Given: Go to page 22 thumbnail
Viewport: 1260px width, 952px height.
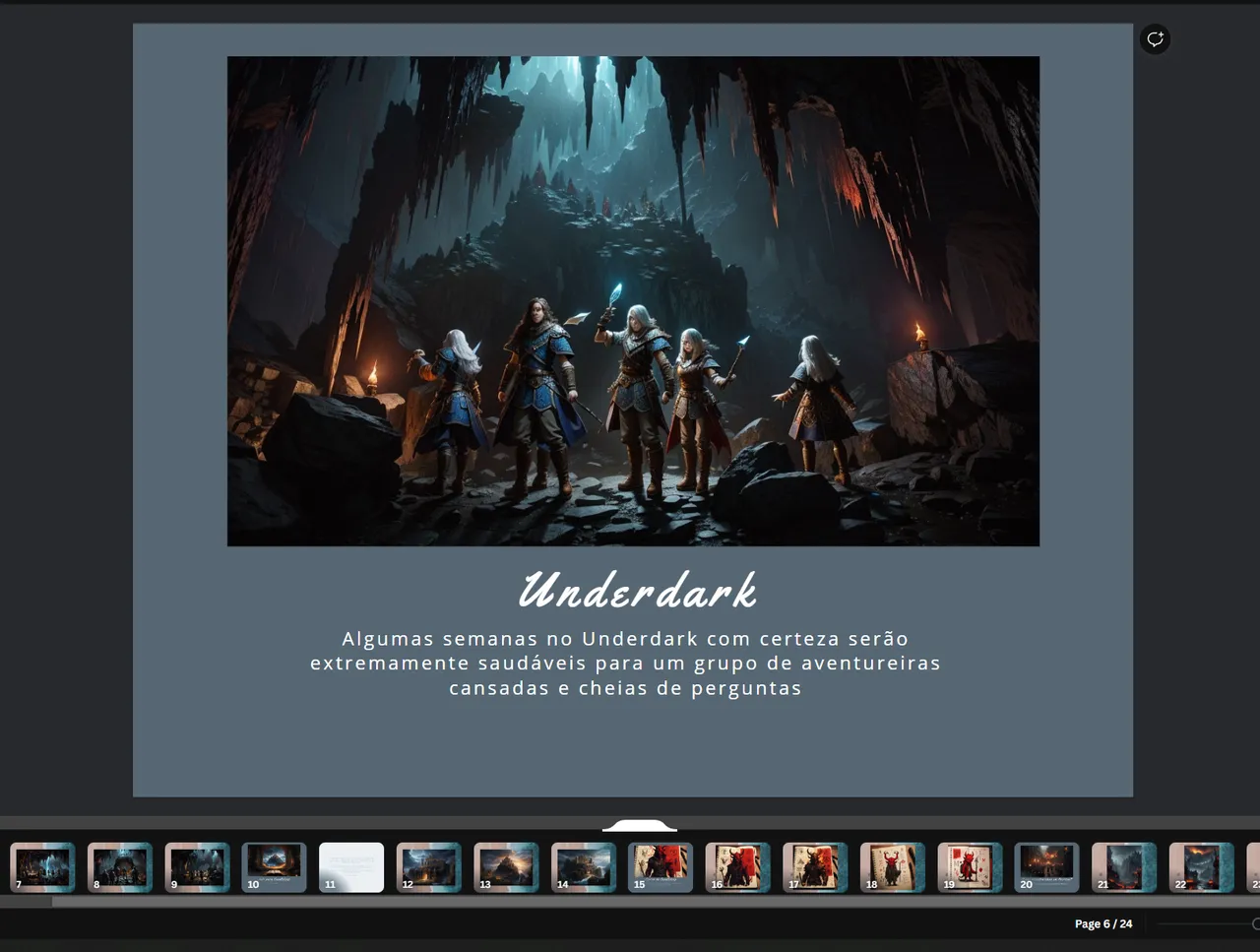Looking at the screenshot, I should click(1202, 867).
